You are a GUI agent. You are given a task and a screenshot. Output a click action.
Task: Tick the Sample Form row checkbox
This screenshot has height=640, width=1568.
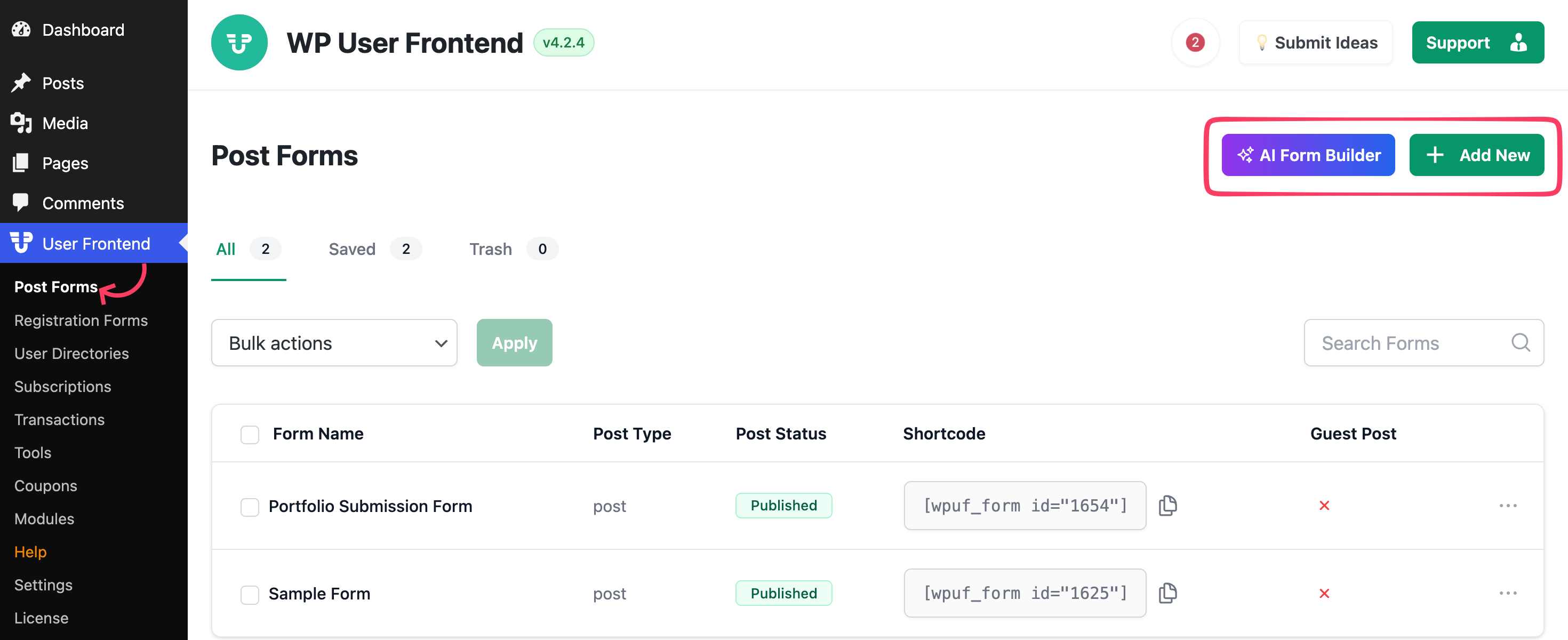click(x=250, y=594)
